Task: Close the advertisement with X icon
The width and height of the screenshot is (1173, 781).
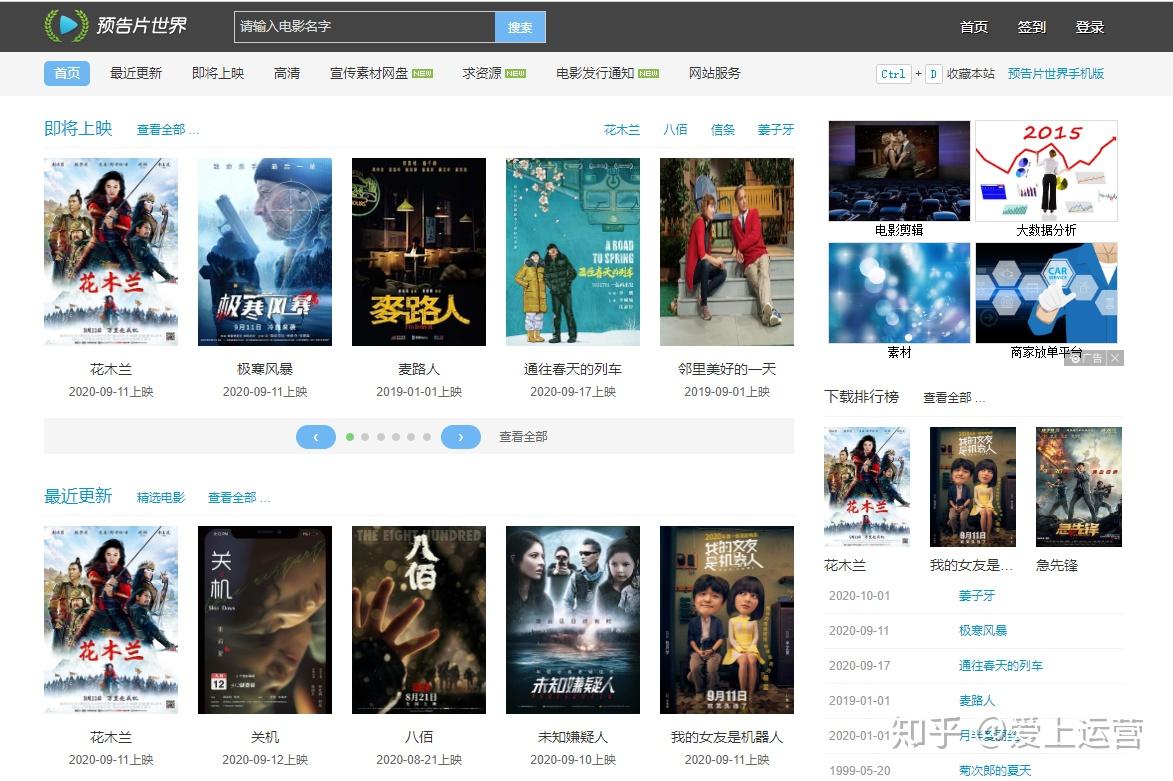Action: tap(1115, 358)
